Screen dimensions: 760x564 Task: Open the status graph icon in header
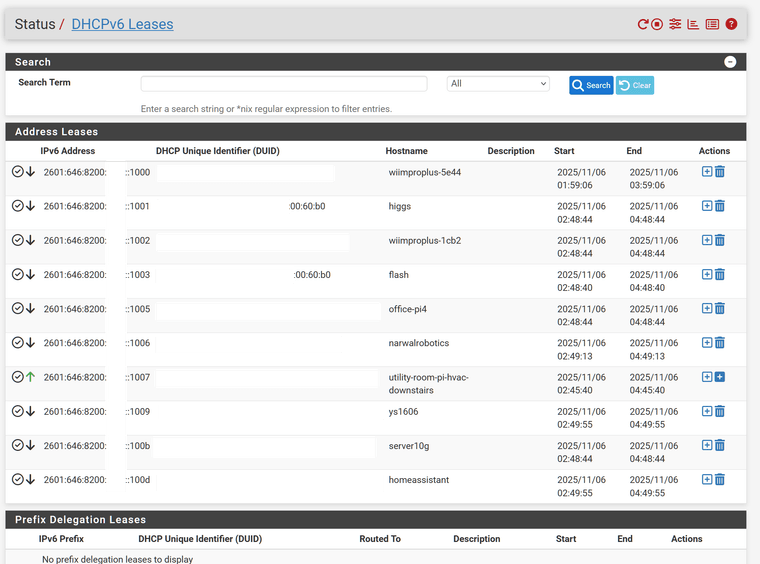pos(693,24)
